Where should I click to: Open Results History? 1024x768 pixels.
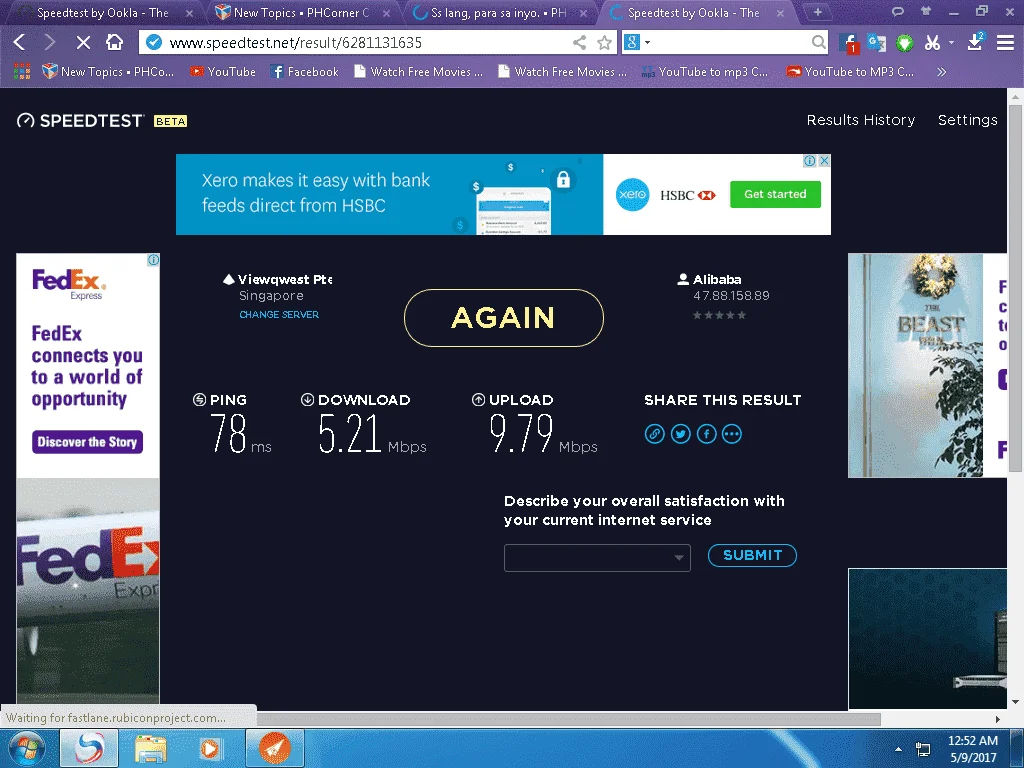coord(861,120)
